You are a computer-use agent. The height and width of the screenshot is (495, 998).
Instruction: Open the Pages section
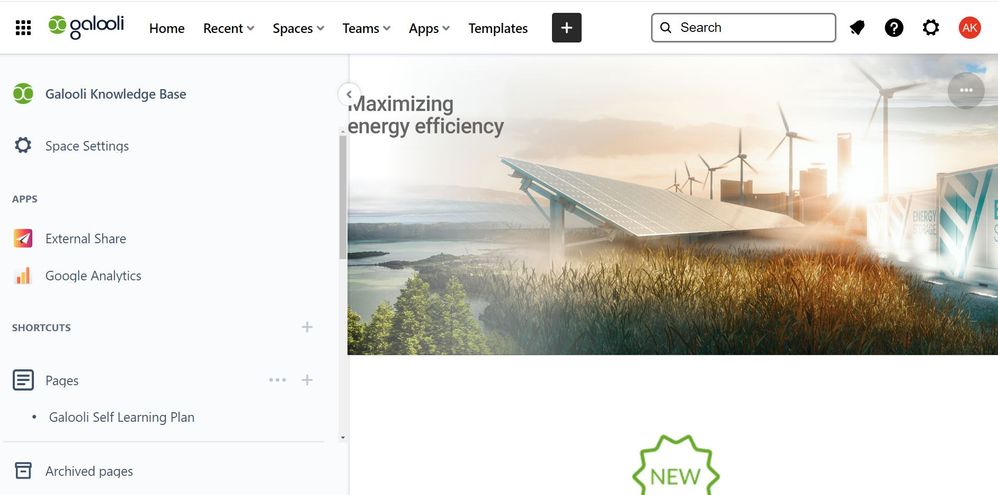tap(62, 380)
